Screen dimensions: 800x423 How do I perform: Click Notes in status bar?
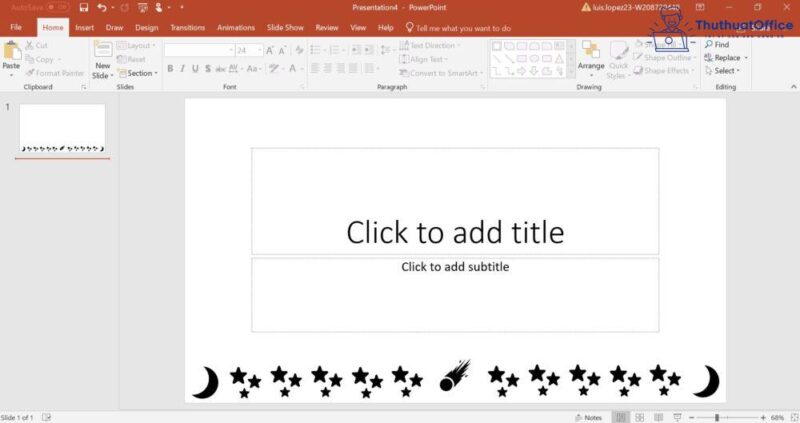[588, 417]
